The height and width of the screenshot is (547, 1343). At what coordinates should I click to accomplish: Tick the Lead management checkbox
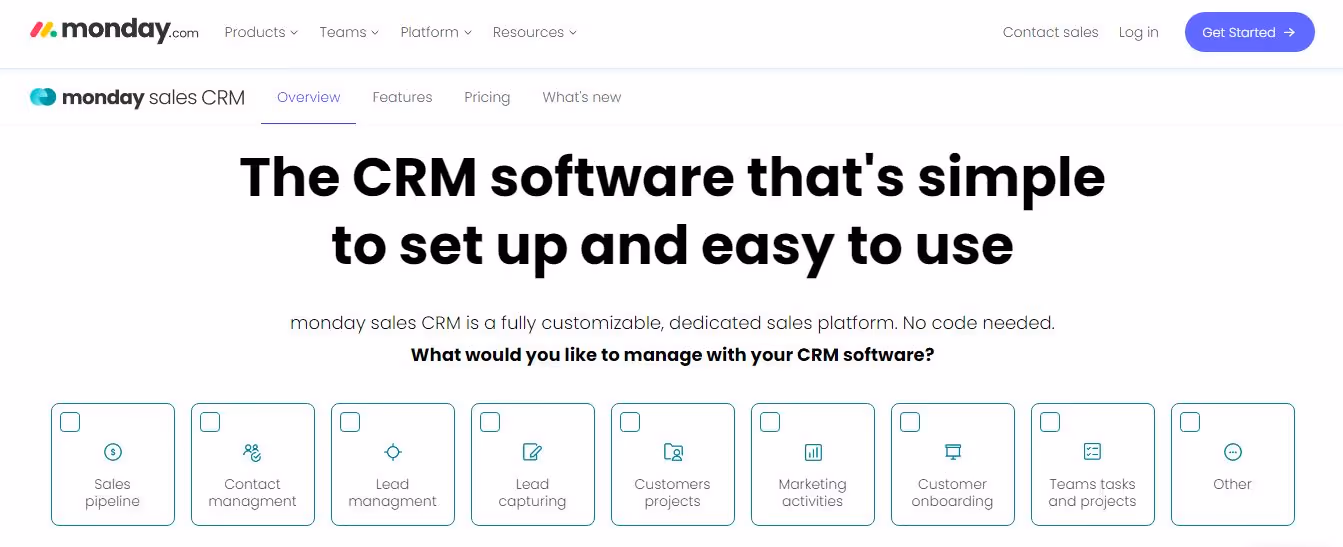350,422
